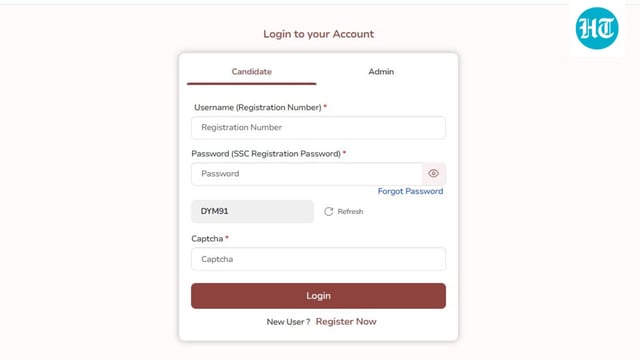Click the Login to your Account heading
Screen dimensions: 640x360
[x=318, y=34]
